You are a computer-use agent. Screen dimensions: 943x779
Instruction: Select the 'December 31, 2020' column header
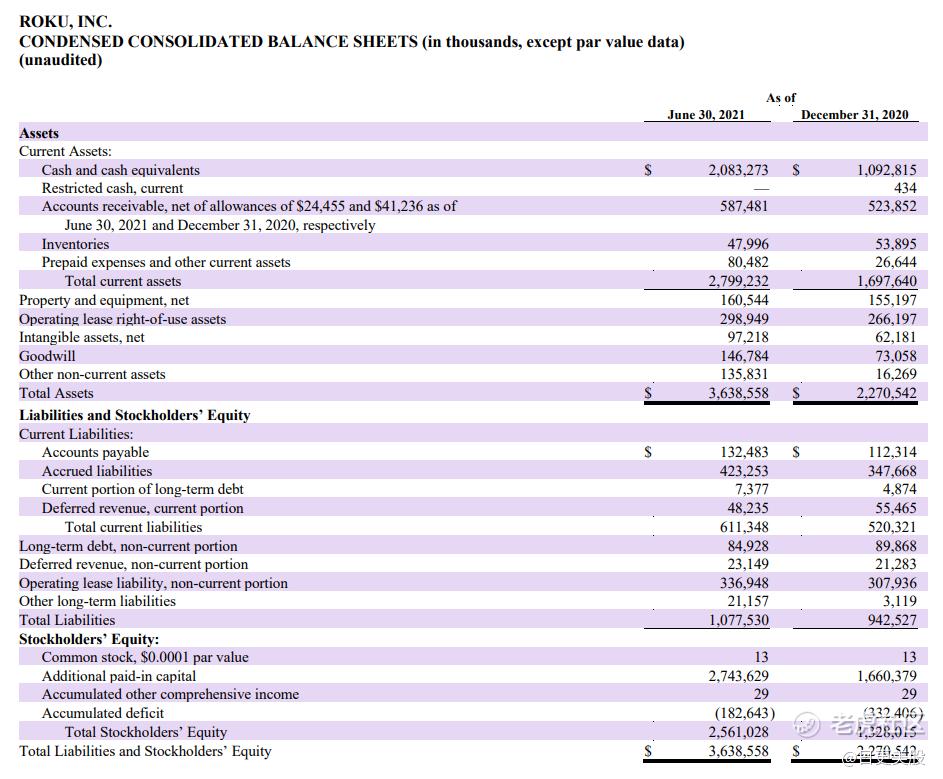[x=855, y=114]
